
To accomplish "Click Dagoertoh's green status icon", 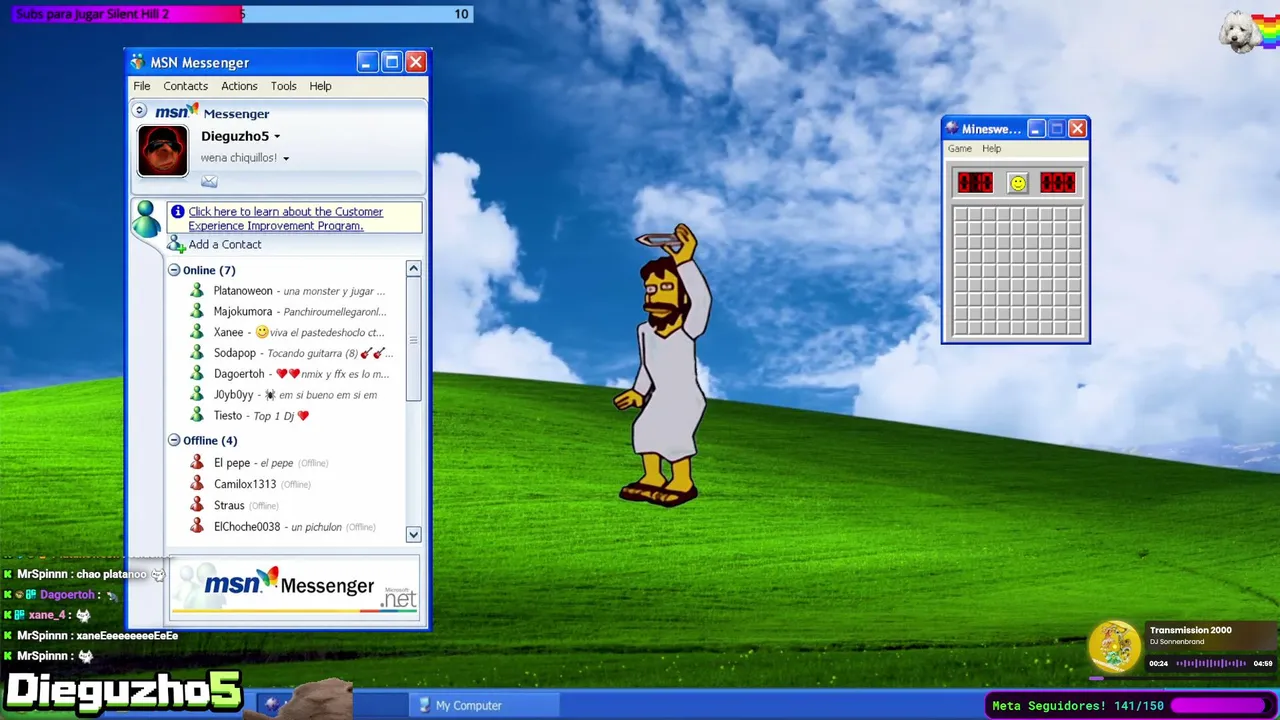I will (x=197, y=374).
